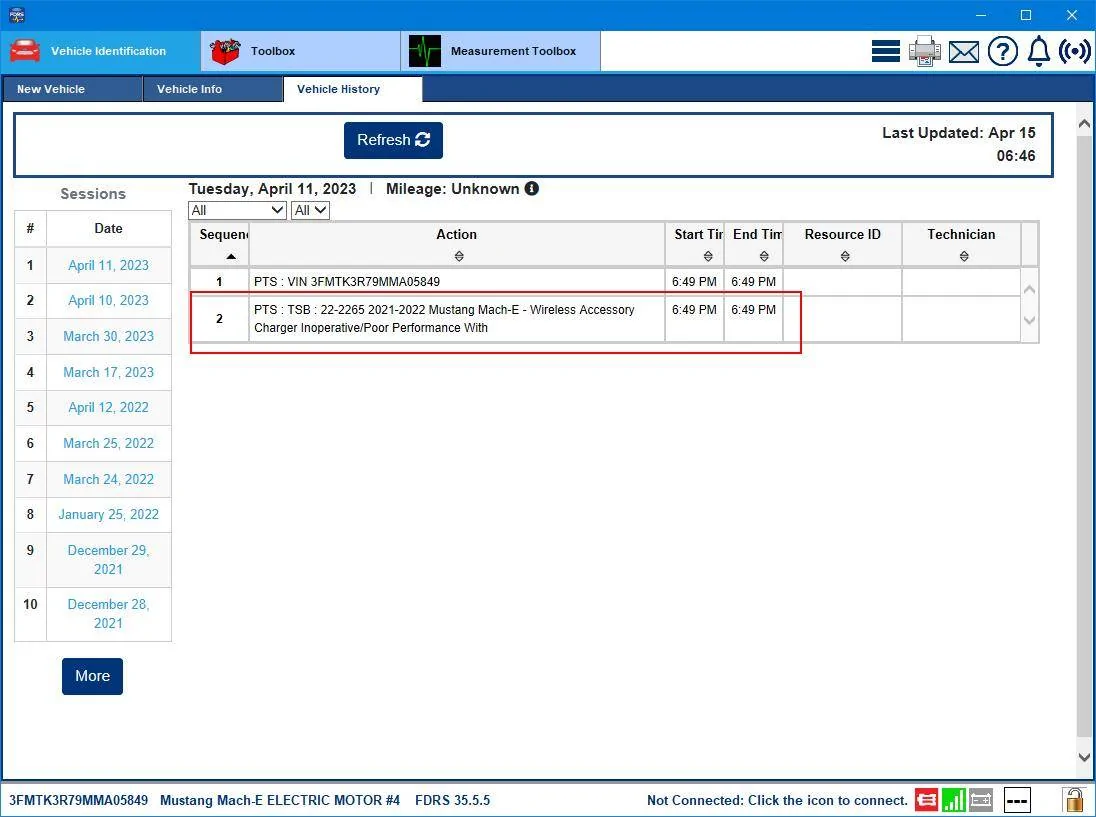The height and width of the screenshot is (817, 1096).
Task: Click the mileage info circle icon
Action: click(x=532, y=189)
